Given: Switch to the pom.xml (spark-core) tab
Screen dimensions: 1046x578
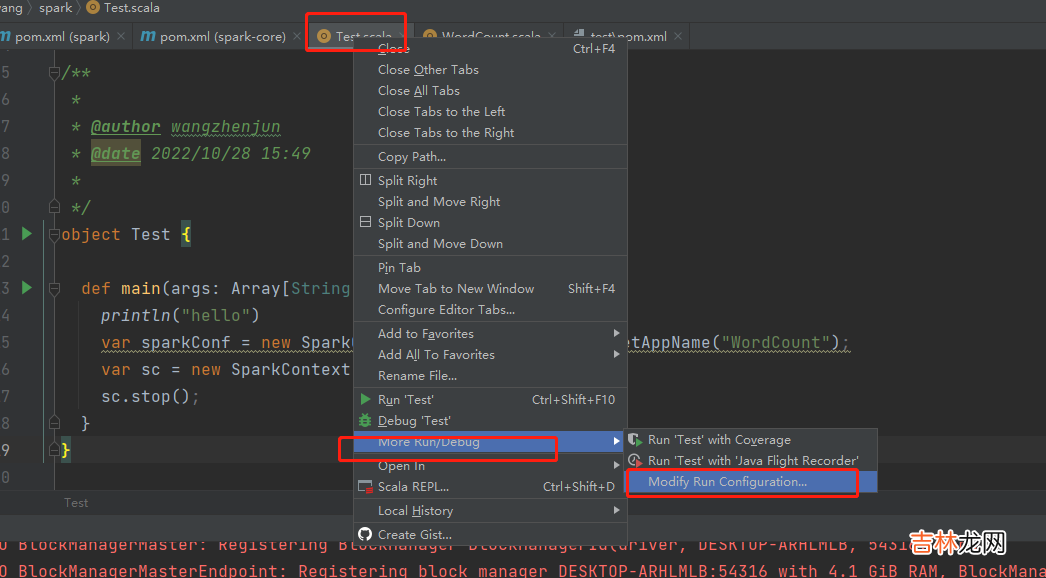Looking at the screenshot, I should pyautogui.click(x=222, y=37).
